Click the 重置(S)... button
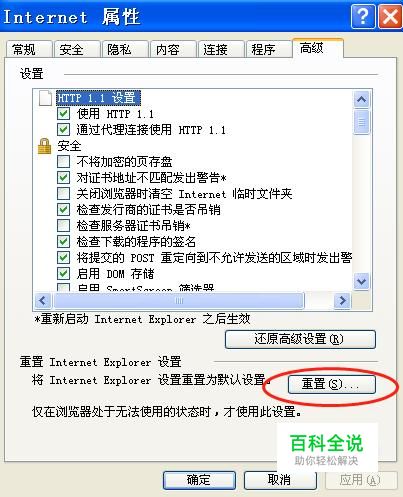The width and height of the screenshot is (403, 497). pyautogui.click(x=332, y=384)
